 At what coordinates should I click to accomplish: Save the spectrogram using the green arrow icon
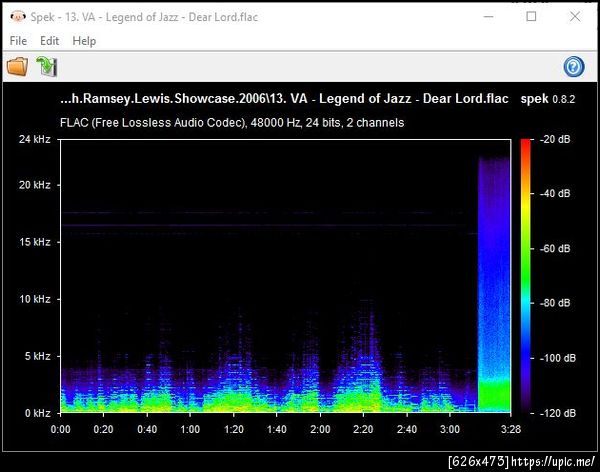tap(47, 67)
